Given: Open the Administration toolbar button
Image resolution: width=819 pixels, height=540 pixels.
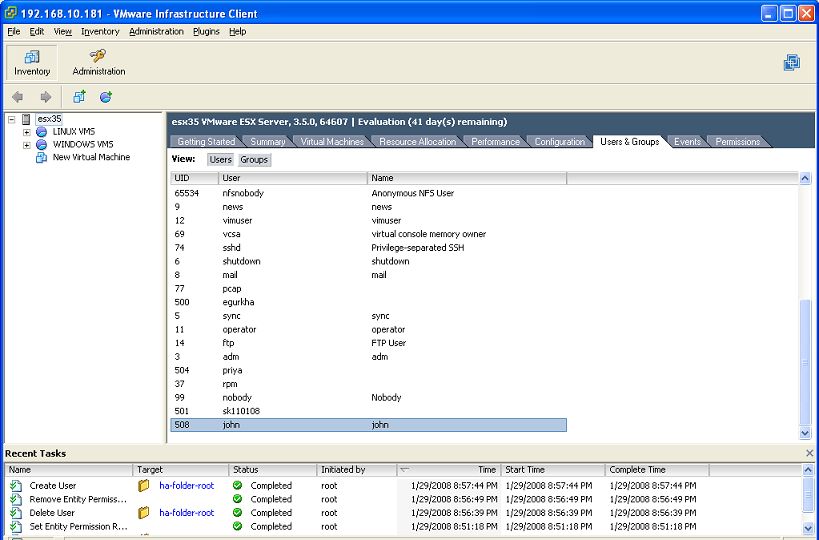Looking at the screenshot, I should [x=99, y=62].
